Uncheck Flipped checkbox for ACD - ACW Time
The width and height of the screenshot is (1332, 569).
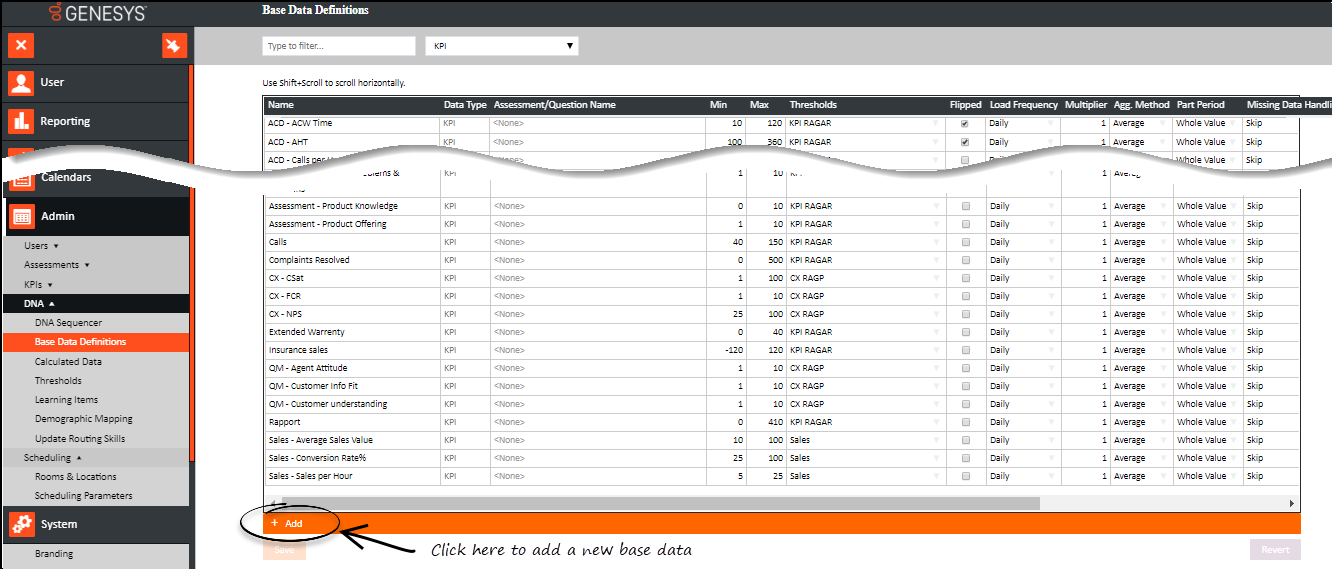[965, 124]
